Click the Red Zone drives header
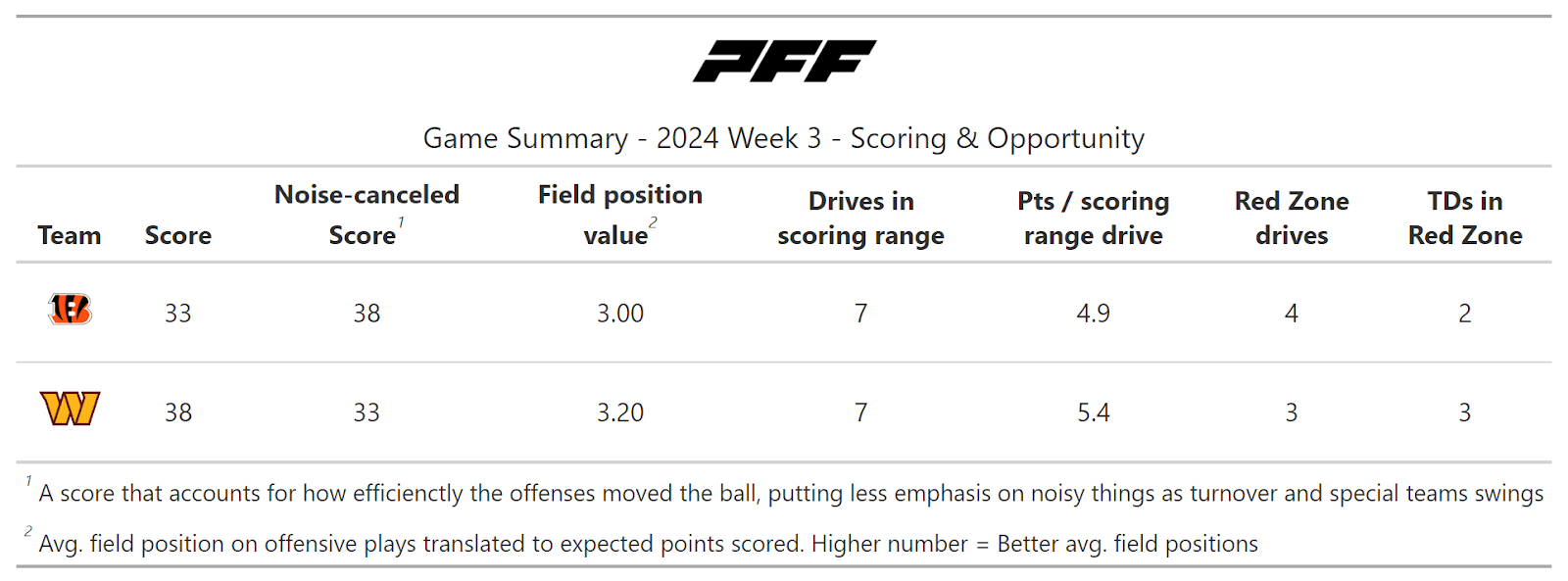The image size is (1568, 581). point(1291,218)
